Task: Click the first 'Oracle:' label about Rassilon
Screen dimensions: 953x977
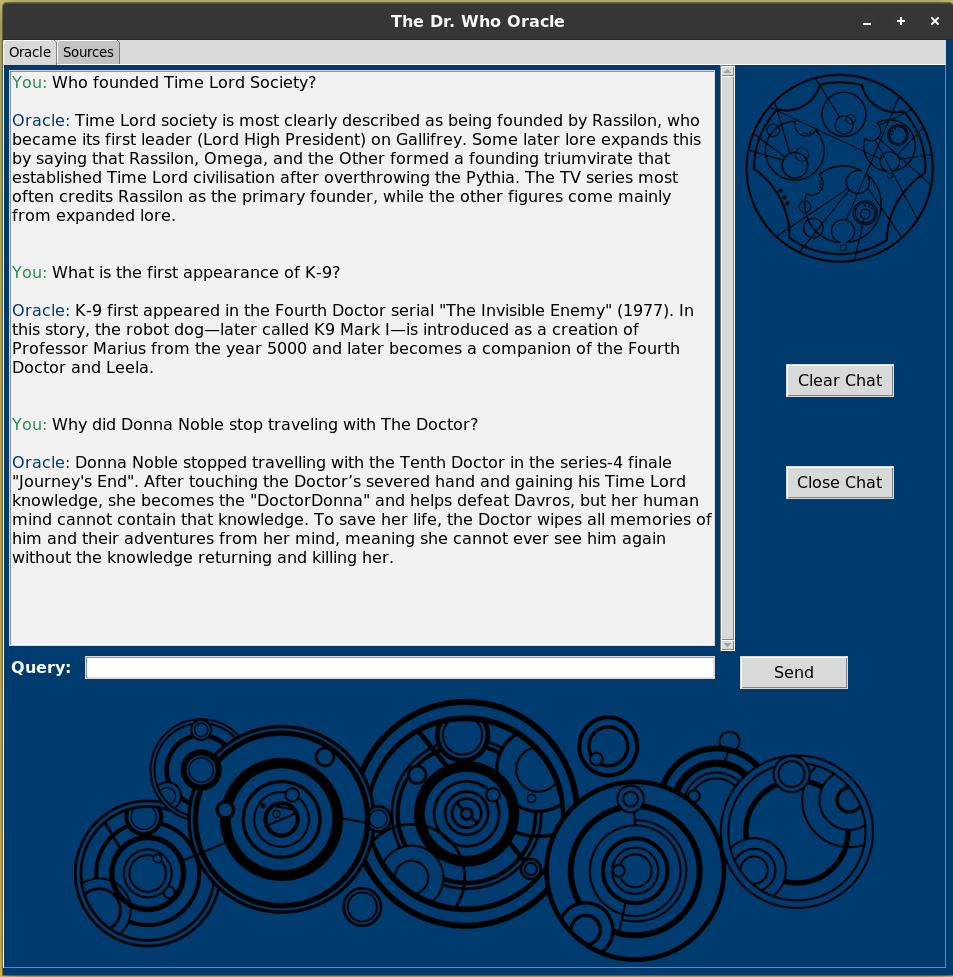Action: [x=41, y=121]
